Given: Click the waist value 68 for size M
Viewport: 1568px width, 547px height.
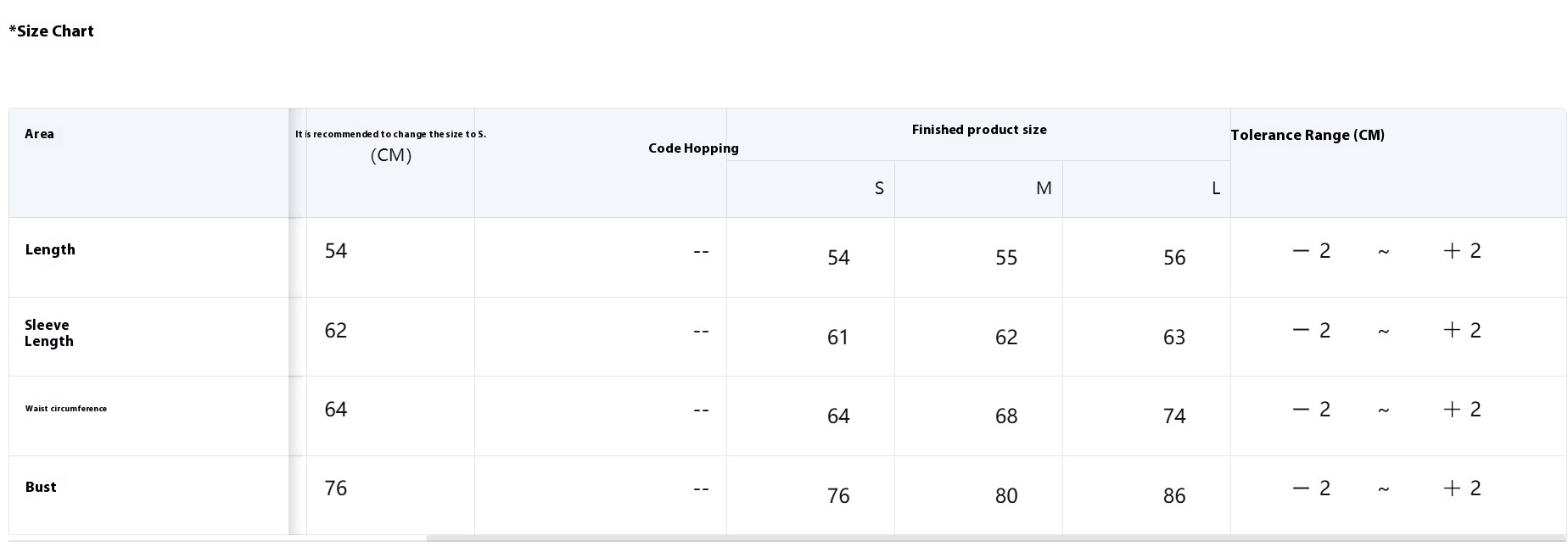Looking at the screenshot, I should (x=1006, y=416).
